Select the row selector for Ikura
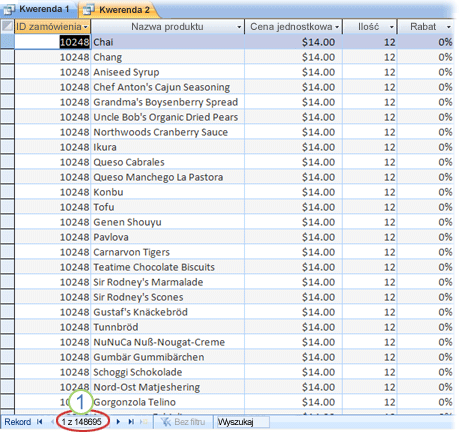Screen dimensions: 459x432 pos(7,147)
